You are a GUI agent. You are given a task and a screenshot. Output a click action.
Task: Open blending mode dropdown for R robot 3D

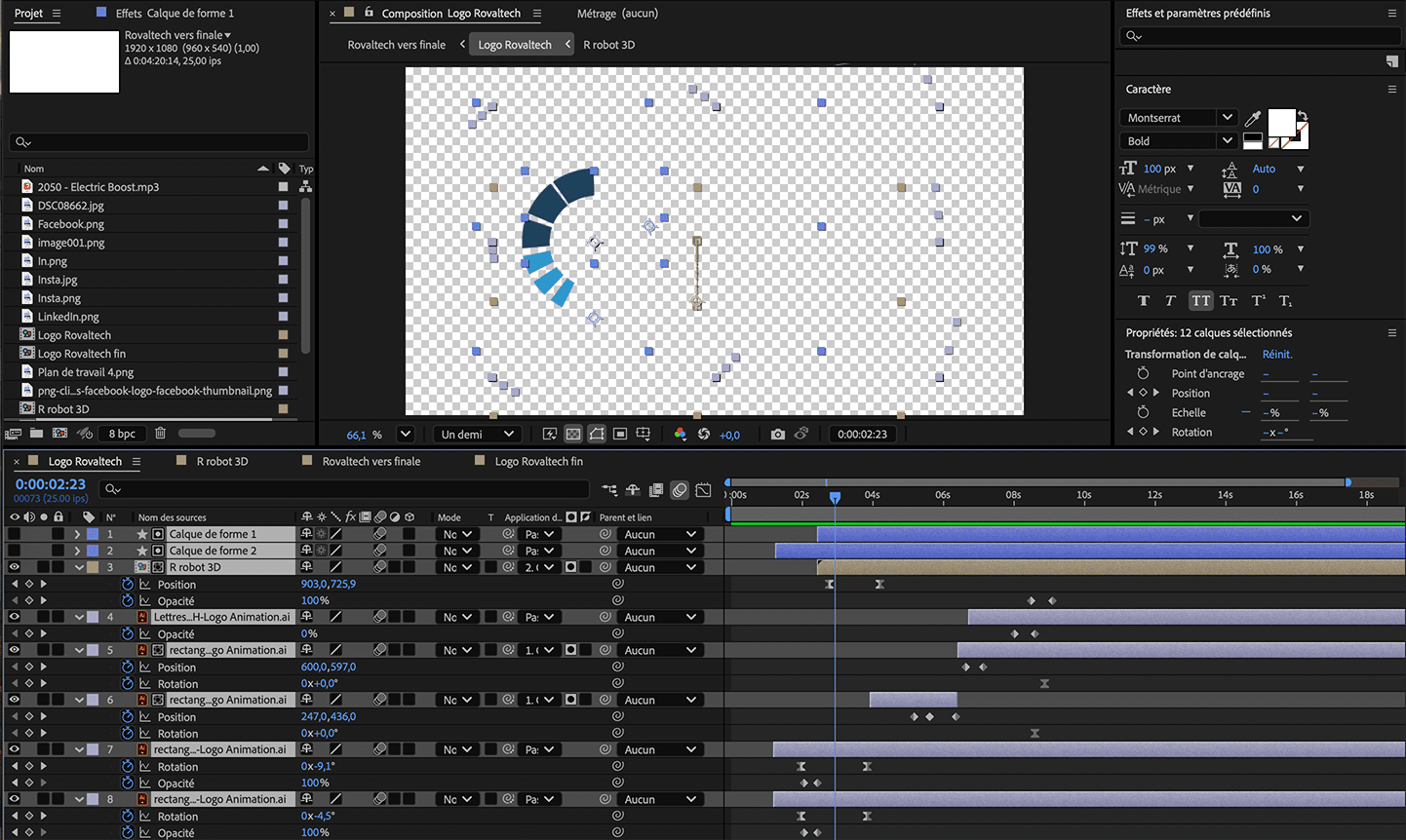(x=457, y=567)
